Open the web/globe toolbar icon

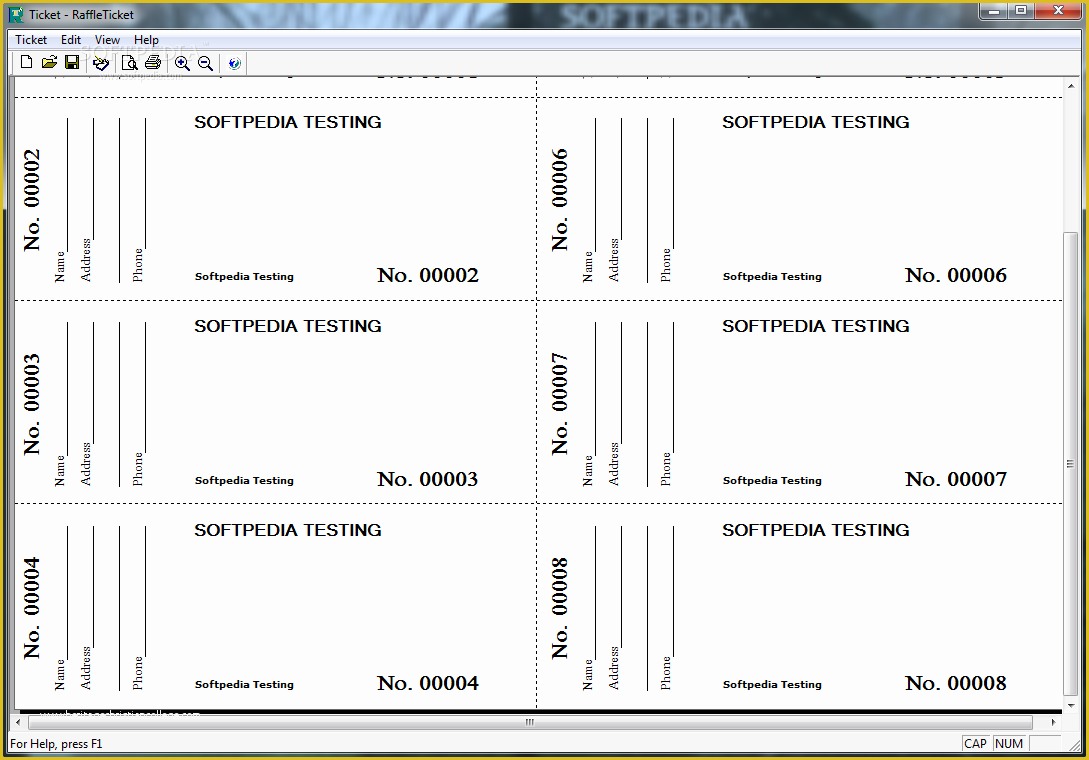point(235,63)
